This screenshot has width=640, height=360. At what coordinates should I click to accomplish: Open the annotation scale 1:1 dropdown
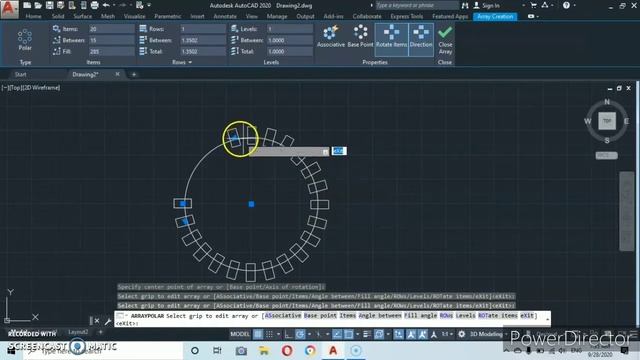coord(451,334)
